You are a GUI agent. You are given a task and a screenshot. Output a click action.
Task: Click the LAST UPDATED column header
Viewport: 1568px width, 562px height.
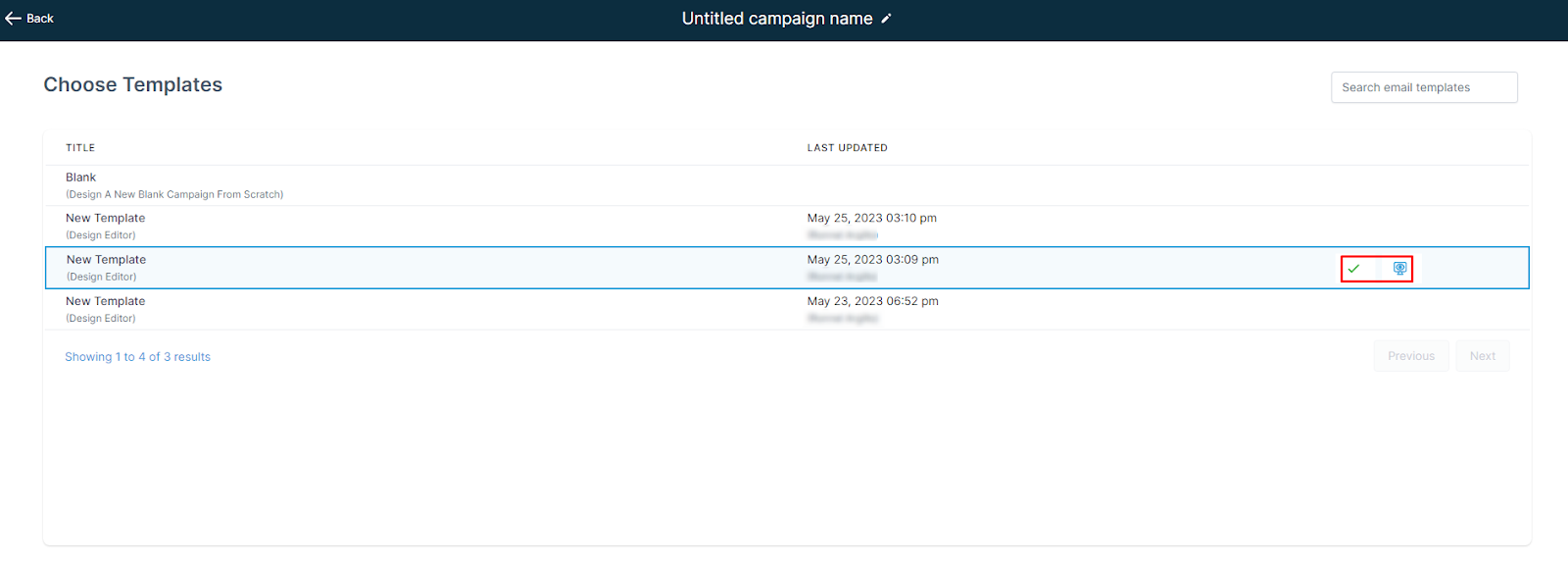[848, 148]
